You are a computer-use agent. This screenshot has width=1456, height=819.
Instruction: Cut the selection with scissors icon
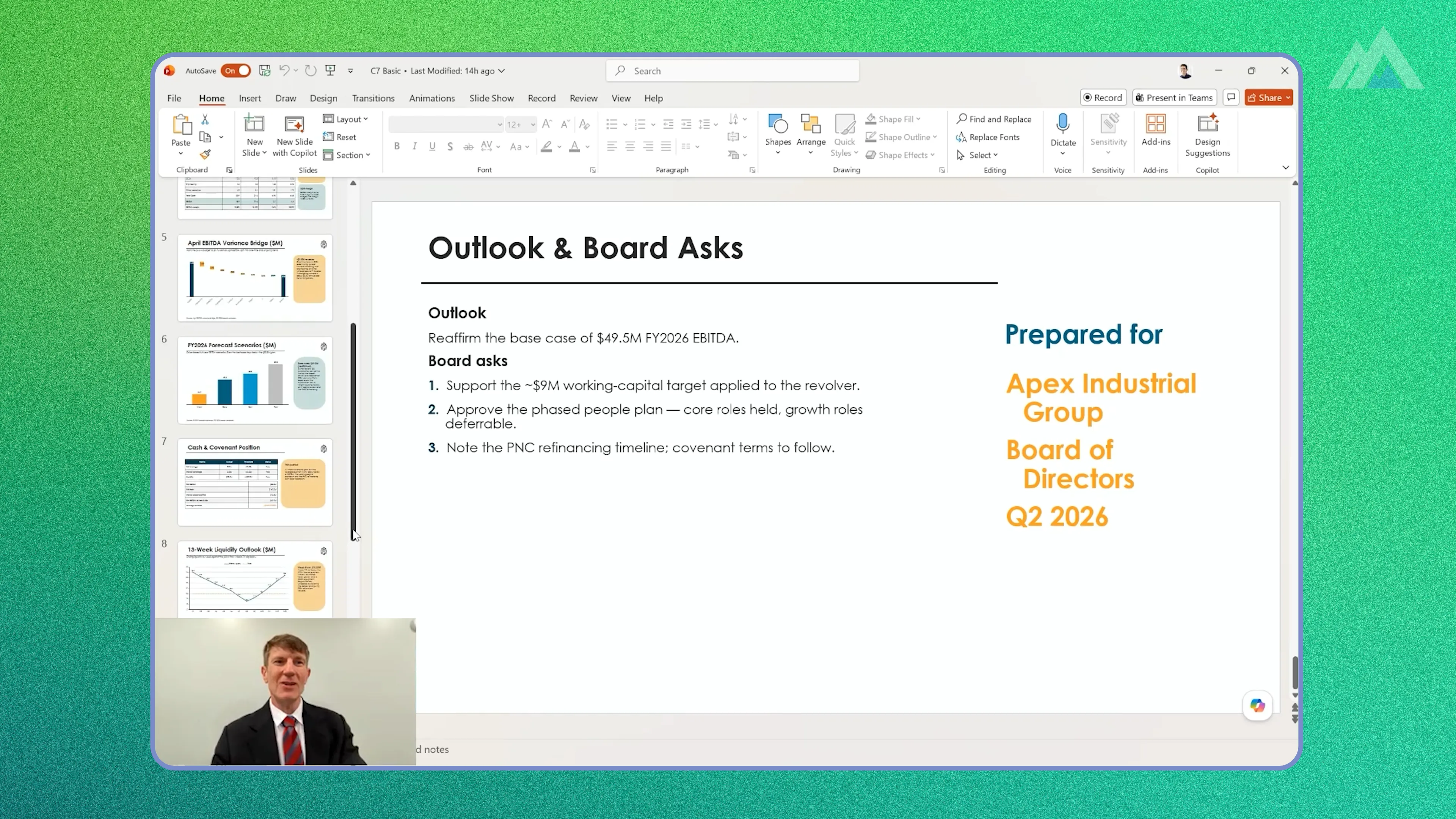click(x=205, y=119)
